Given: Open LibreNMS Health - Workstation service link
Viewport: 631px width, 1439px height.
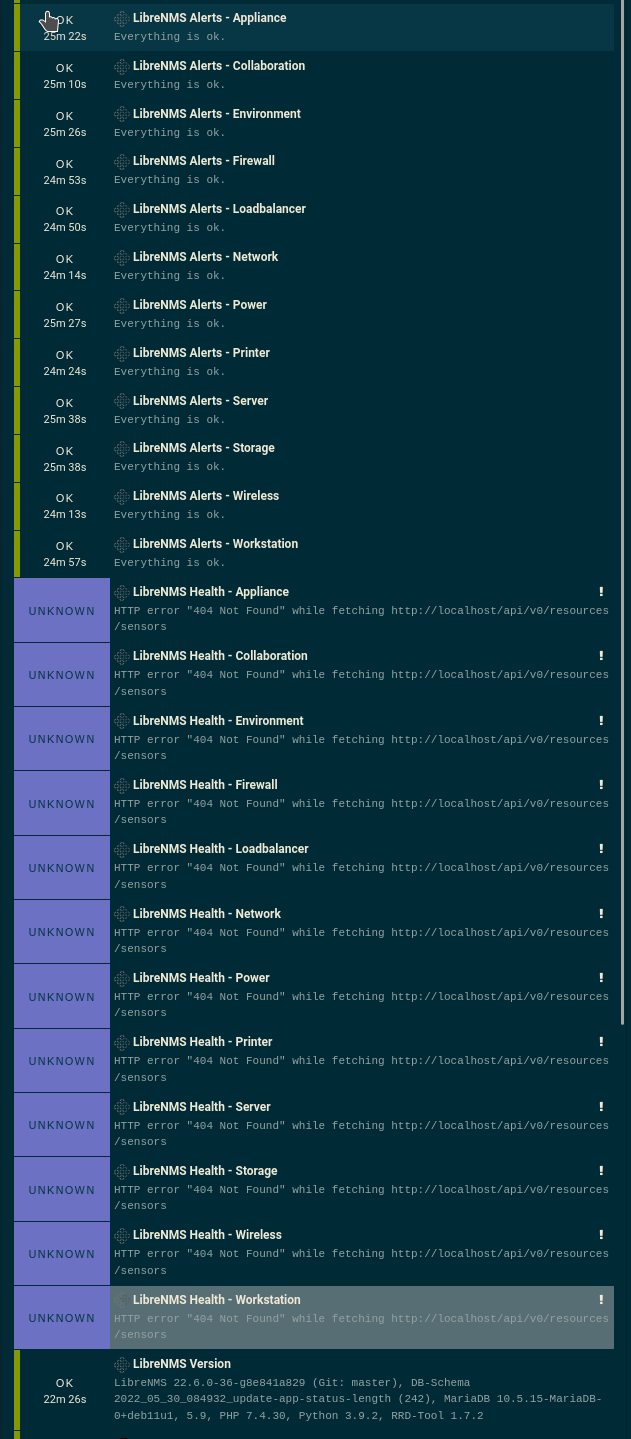Looking at the screenshot, I should pyautogui.click(x=216, y=1300).
